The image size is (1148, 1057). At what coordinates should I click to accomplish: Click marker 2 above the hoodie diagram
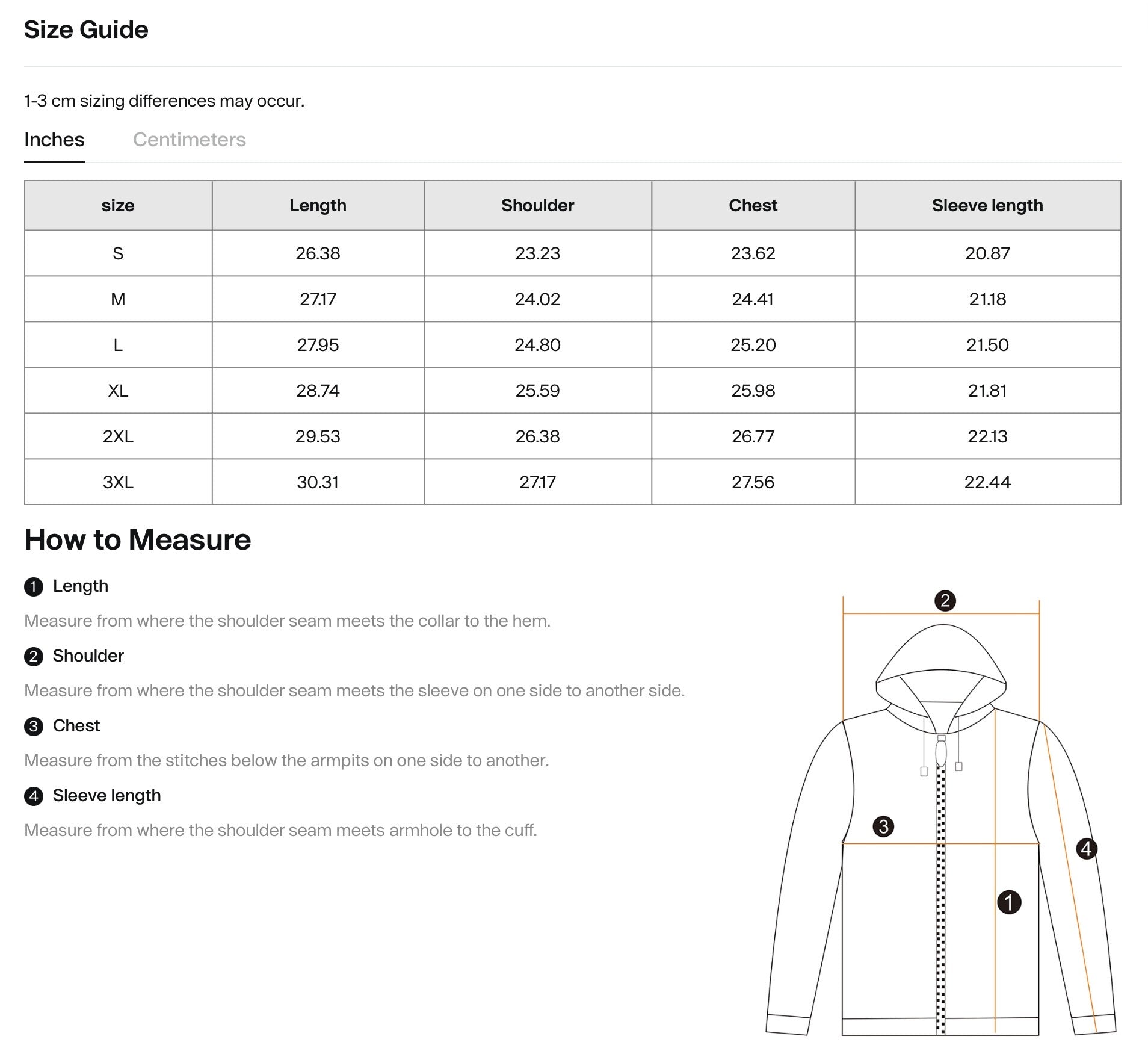945,600
